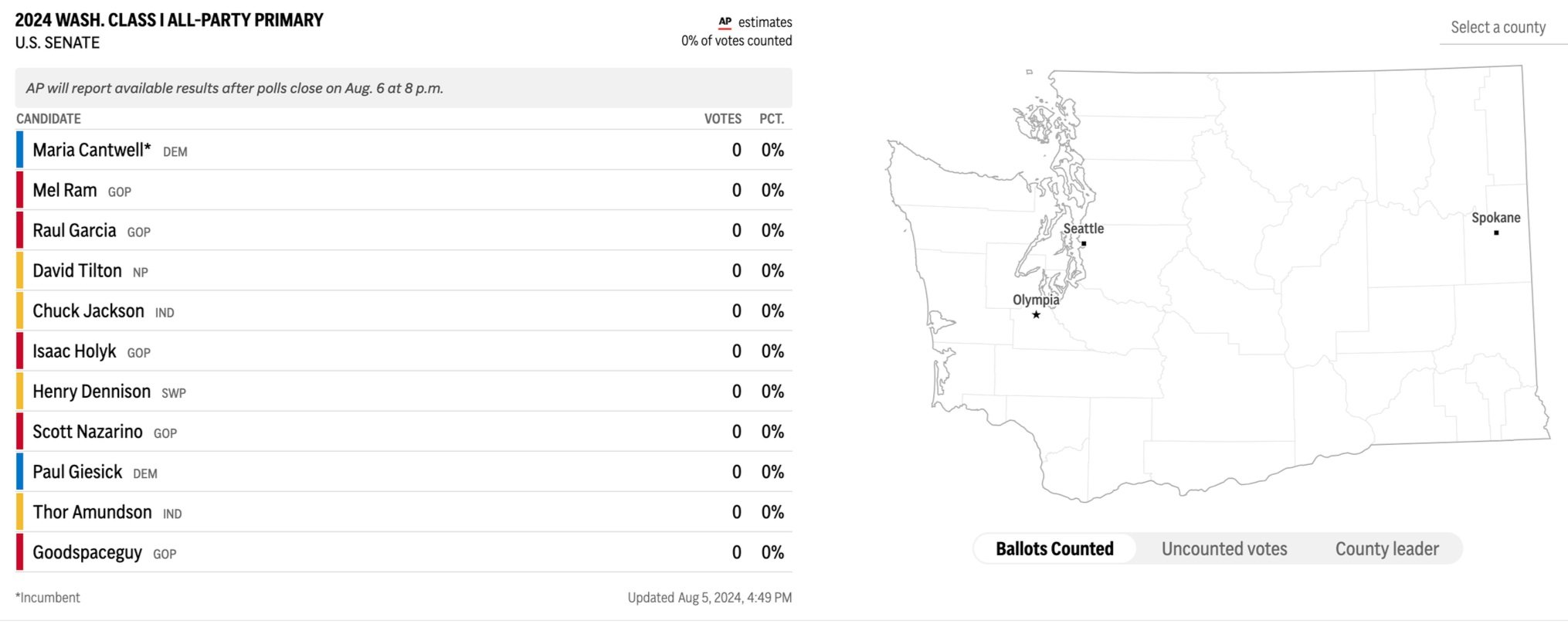Image resolution: width=1568 pixels, height=631 pixels.
Task: Select candidate Raul Garcia's name
Action: coord(74,230)
